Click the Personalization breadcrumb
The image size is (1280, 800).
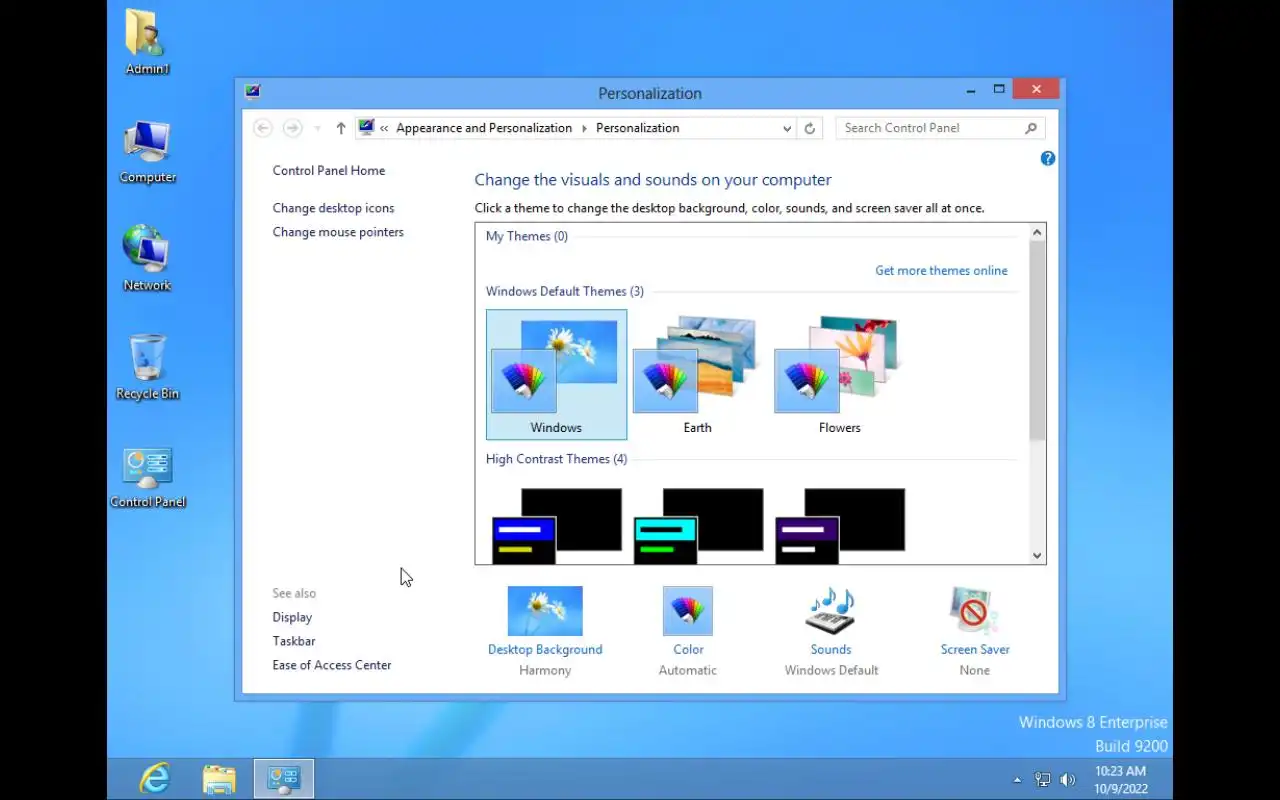(x=637, y=128)
